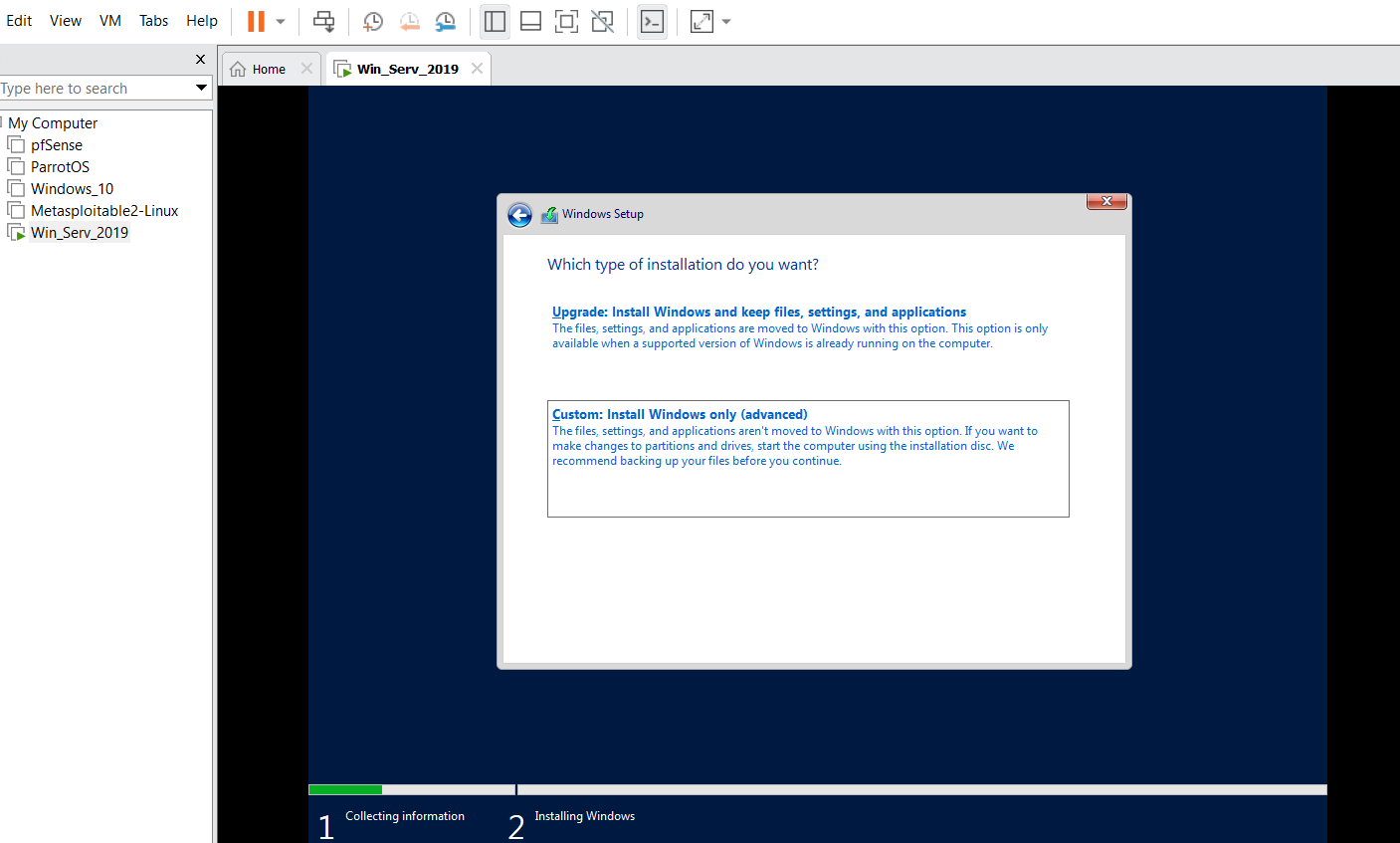Take a snapshot of this VM
Screen dimensions: 1400x843
373,21
